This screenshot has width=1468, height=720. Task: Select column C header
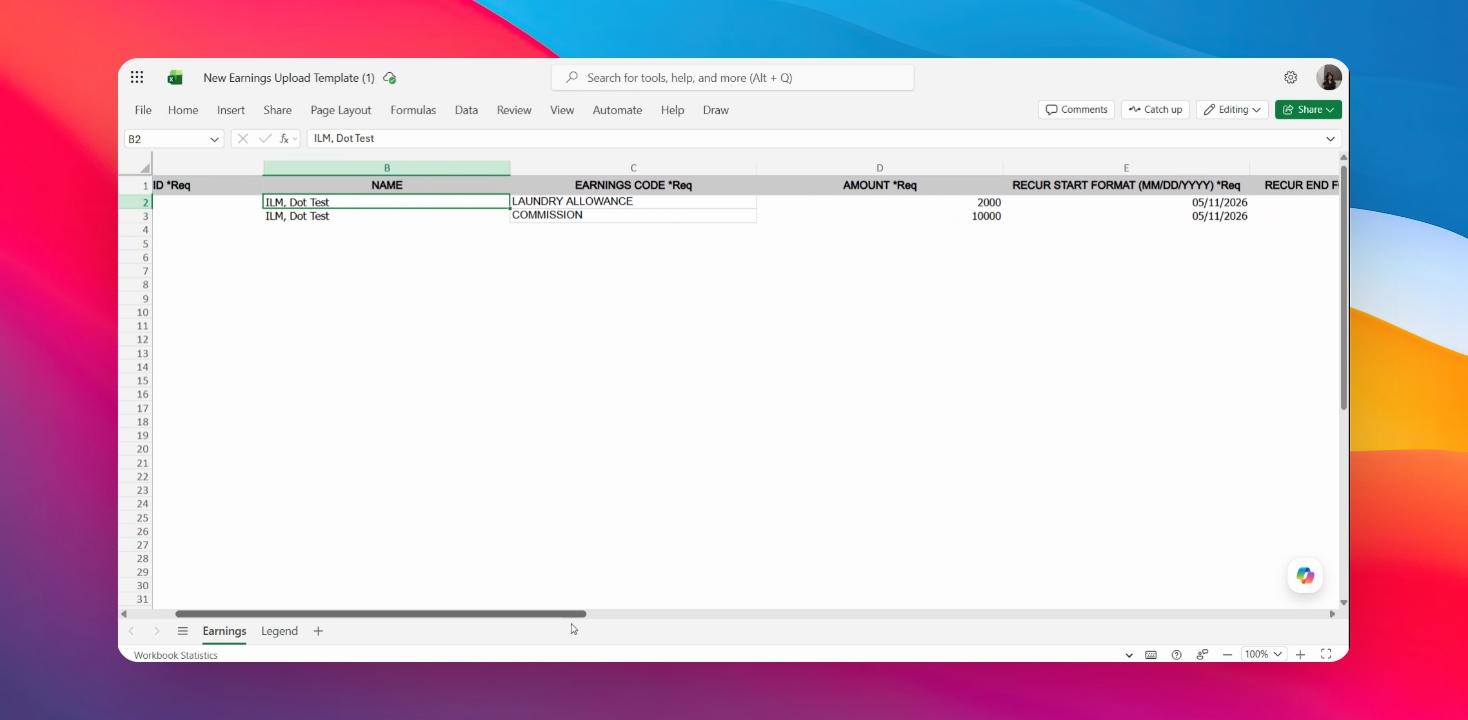[x=633, y=168]
